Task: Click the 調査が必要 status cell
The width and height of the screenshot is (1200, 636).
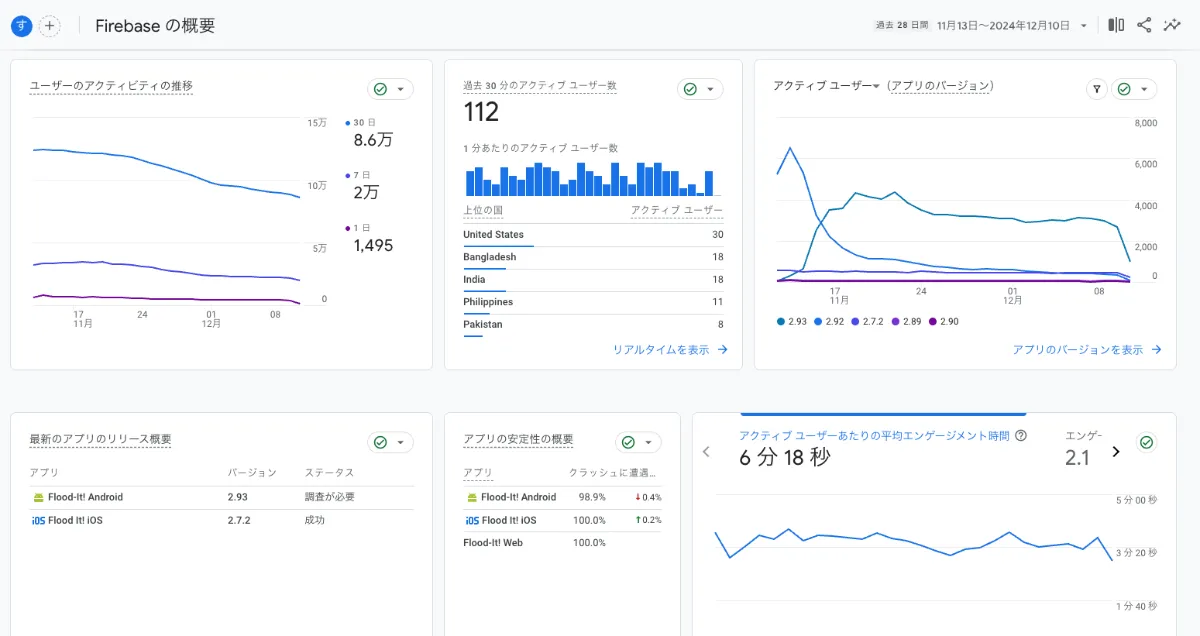Action: point(330,497)
